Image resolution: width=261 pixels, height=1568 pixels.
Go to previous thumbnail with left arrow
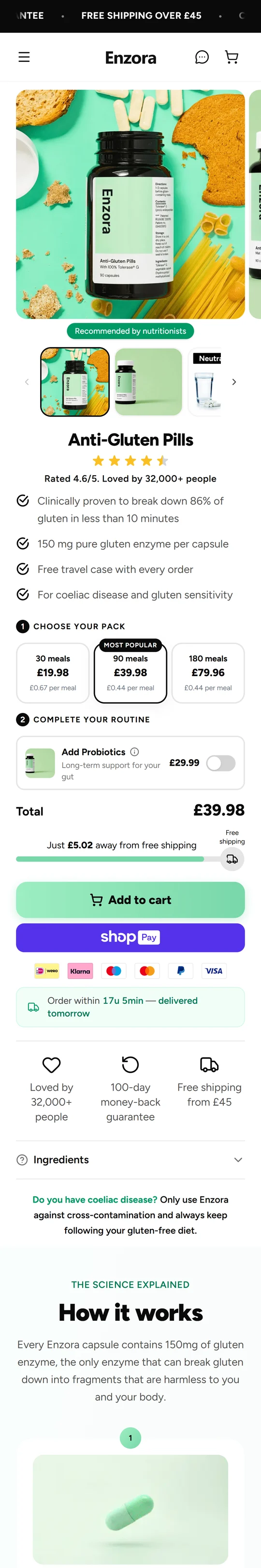click(27, 382)
